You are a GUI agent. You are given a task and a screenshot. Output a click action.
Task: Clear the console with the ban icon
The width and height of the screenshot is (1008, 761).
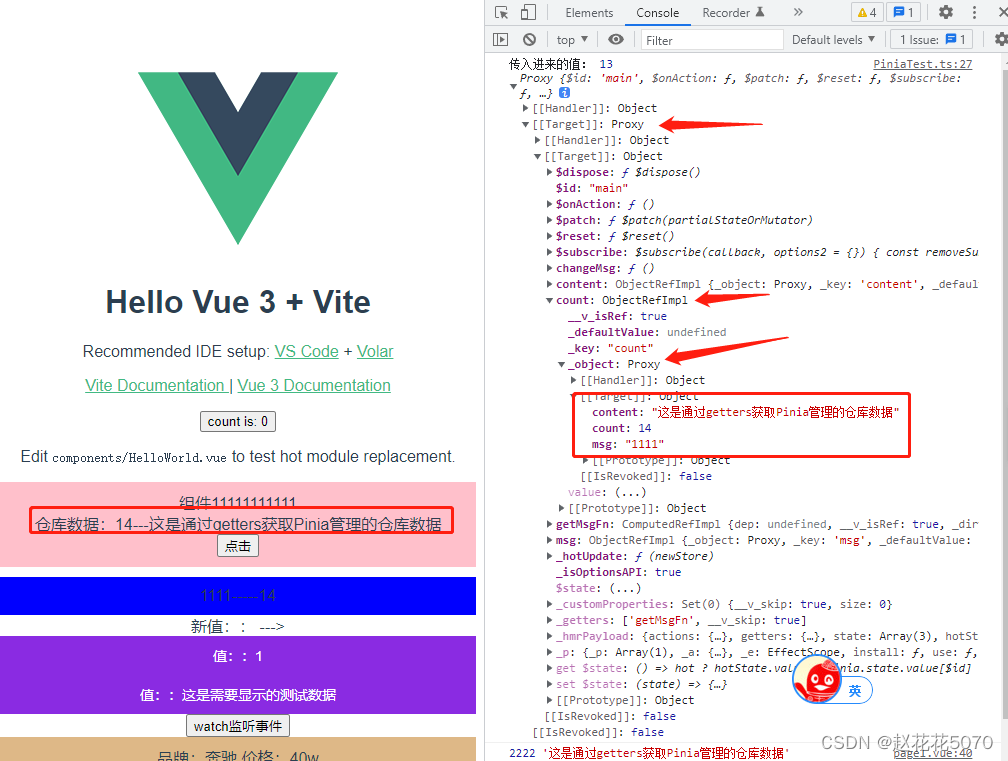coord(529,40)
